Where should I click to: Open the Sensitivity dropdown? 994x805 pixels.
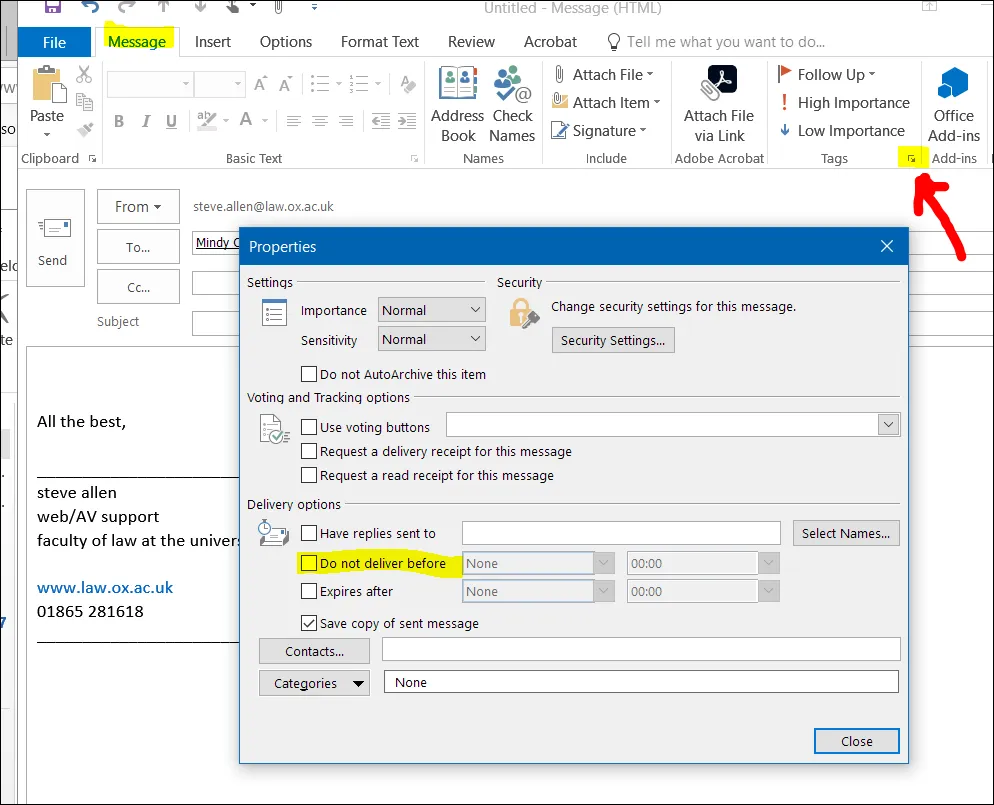coord(431,338)
